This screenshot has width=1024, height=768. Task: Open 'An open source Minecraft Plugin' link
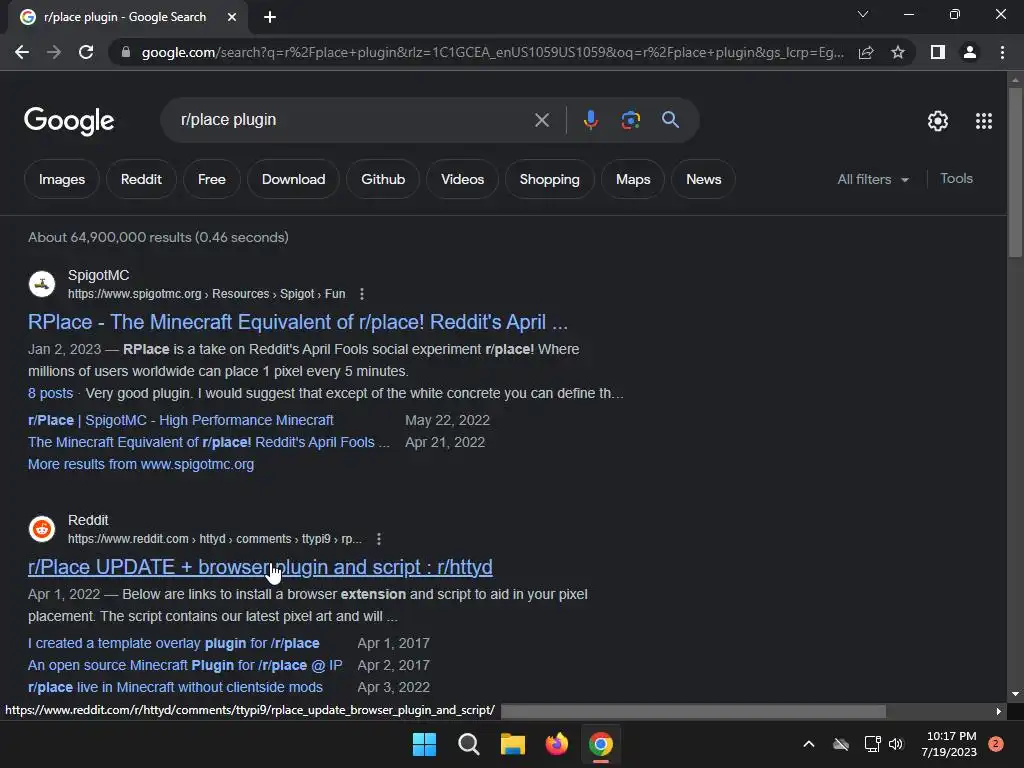[185, 665]
